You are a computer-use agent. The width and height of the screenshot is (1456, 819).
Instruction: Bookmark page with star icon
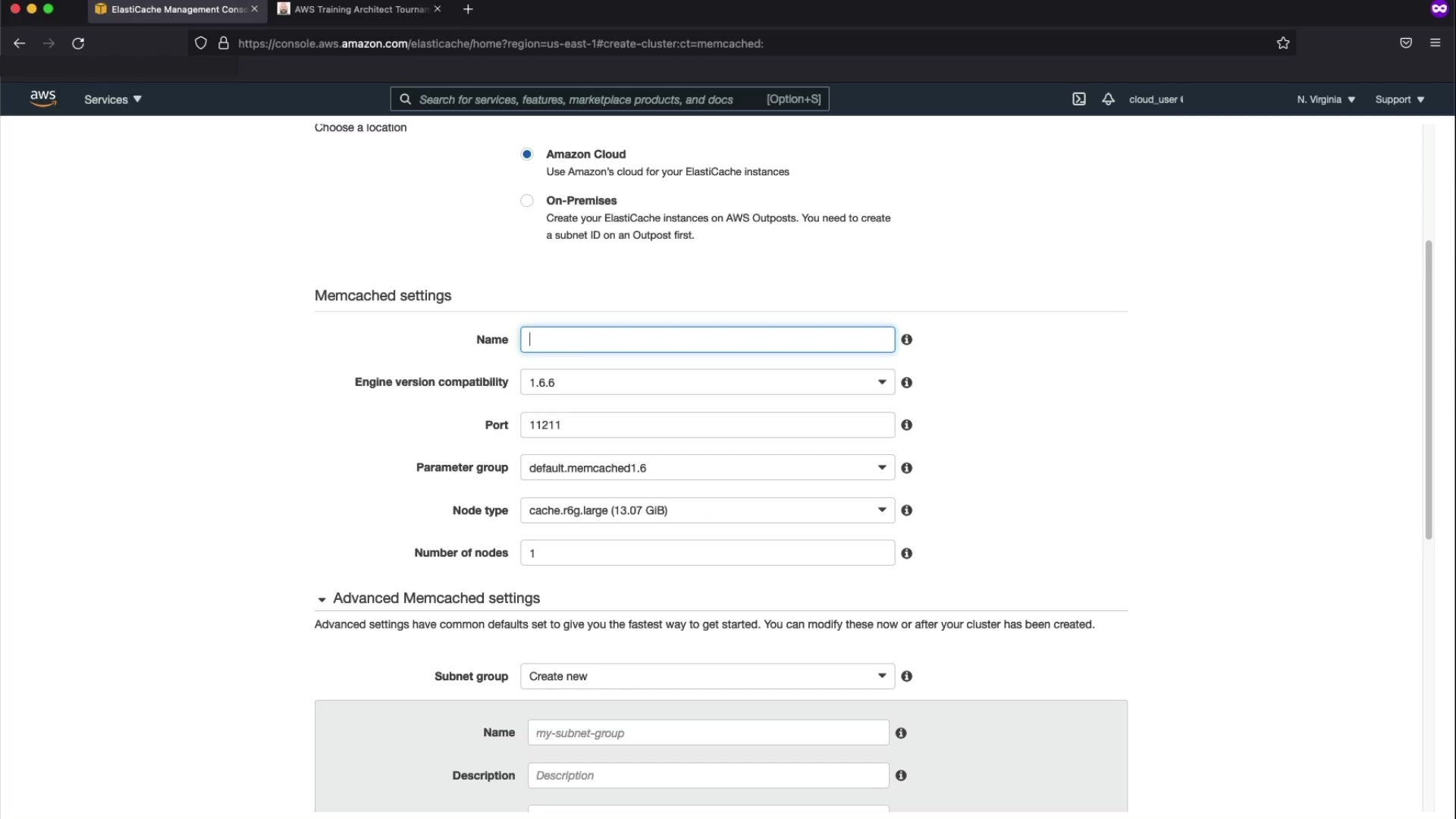coord(1282,43)
